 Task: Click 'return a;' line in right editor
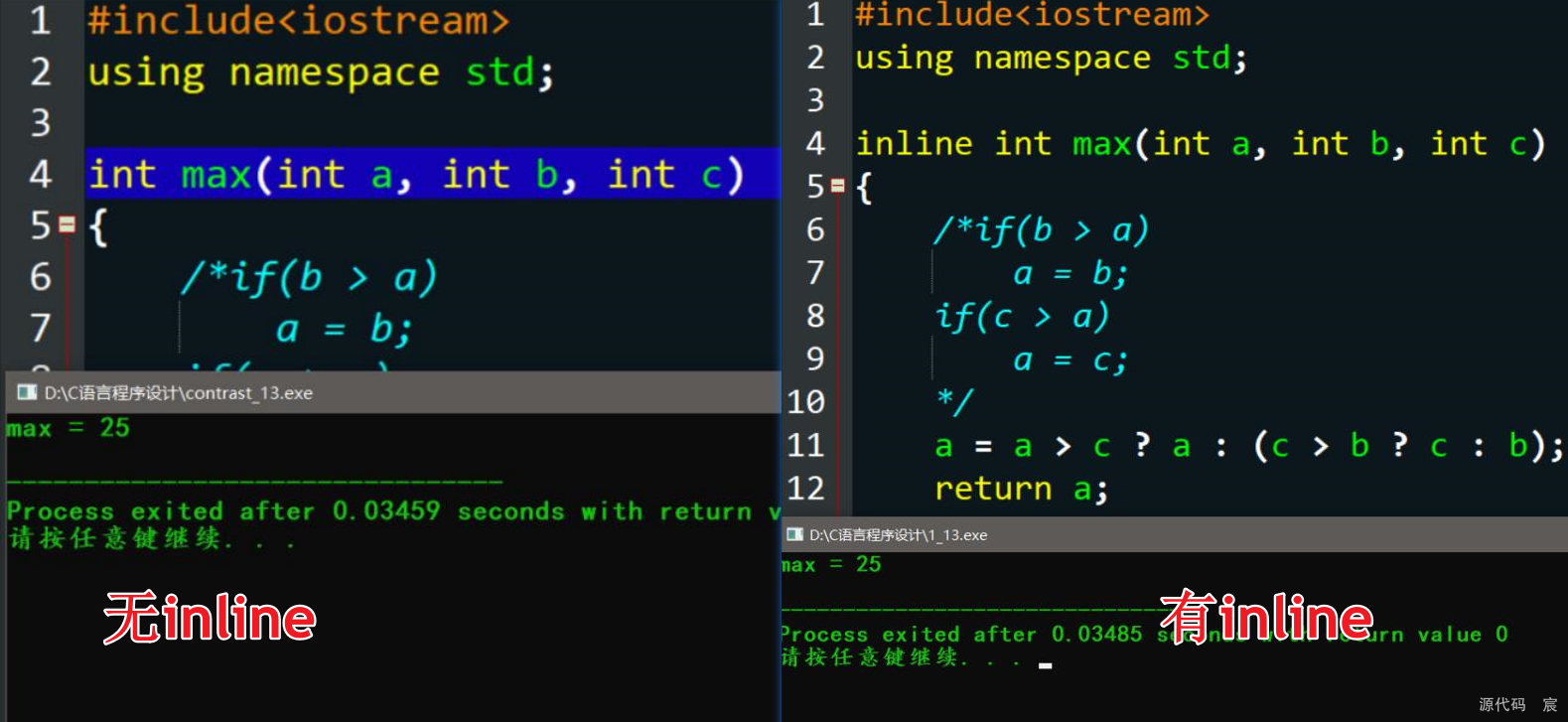[x=1021, y=489]
